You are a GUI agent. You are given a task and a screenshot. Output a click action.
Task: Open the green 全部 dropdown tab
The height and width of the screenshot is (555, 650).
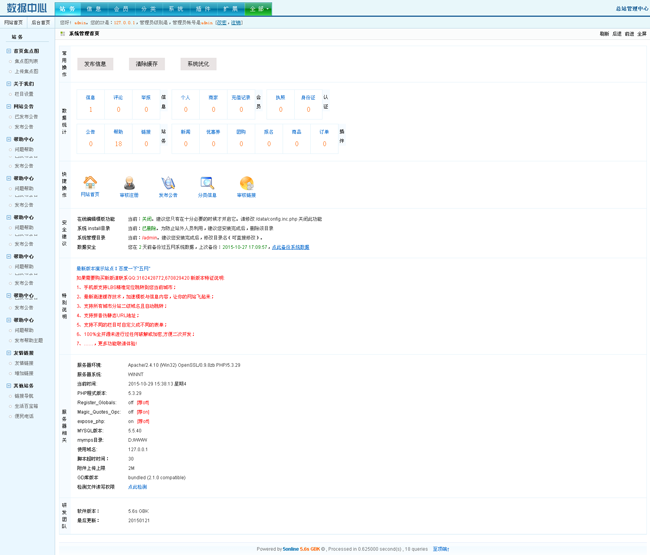pyautogui.click(x=258, y=9)
